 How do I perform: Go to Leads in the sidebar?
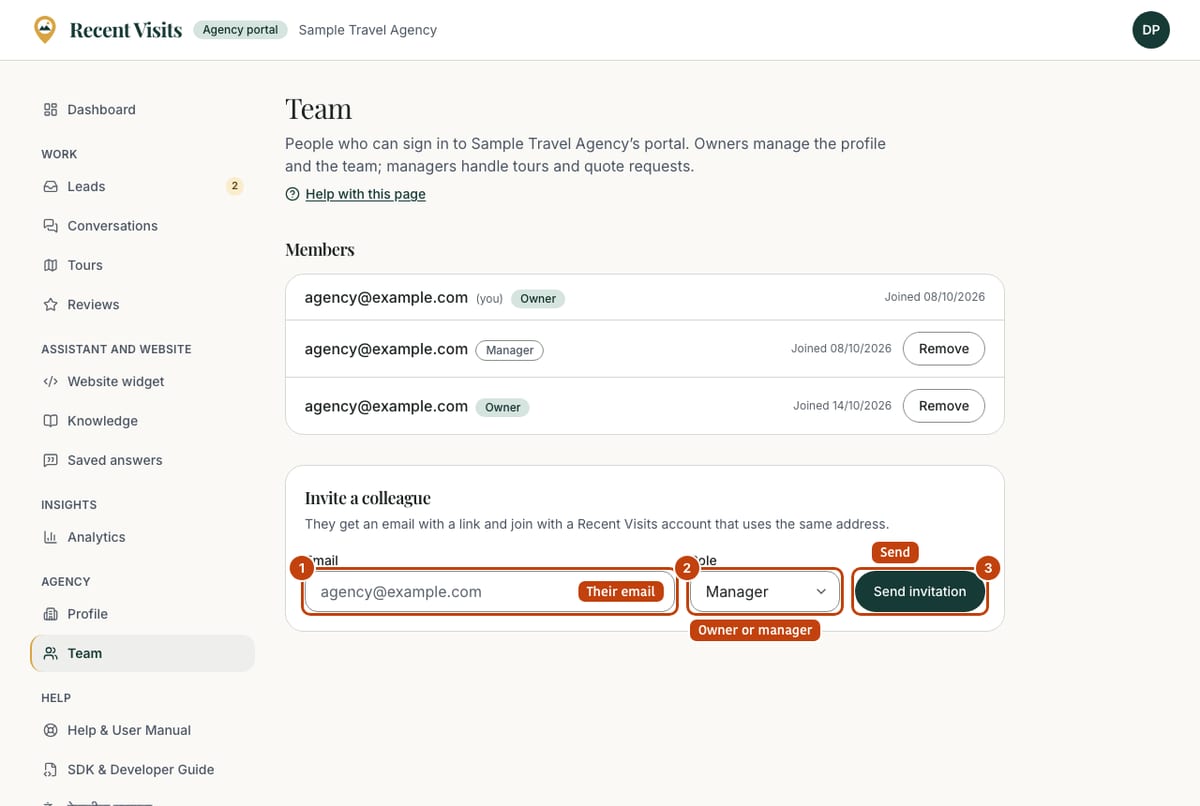[x=143, y=187]
